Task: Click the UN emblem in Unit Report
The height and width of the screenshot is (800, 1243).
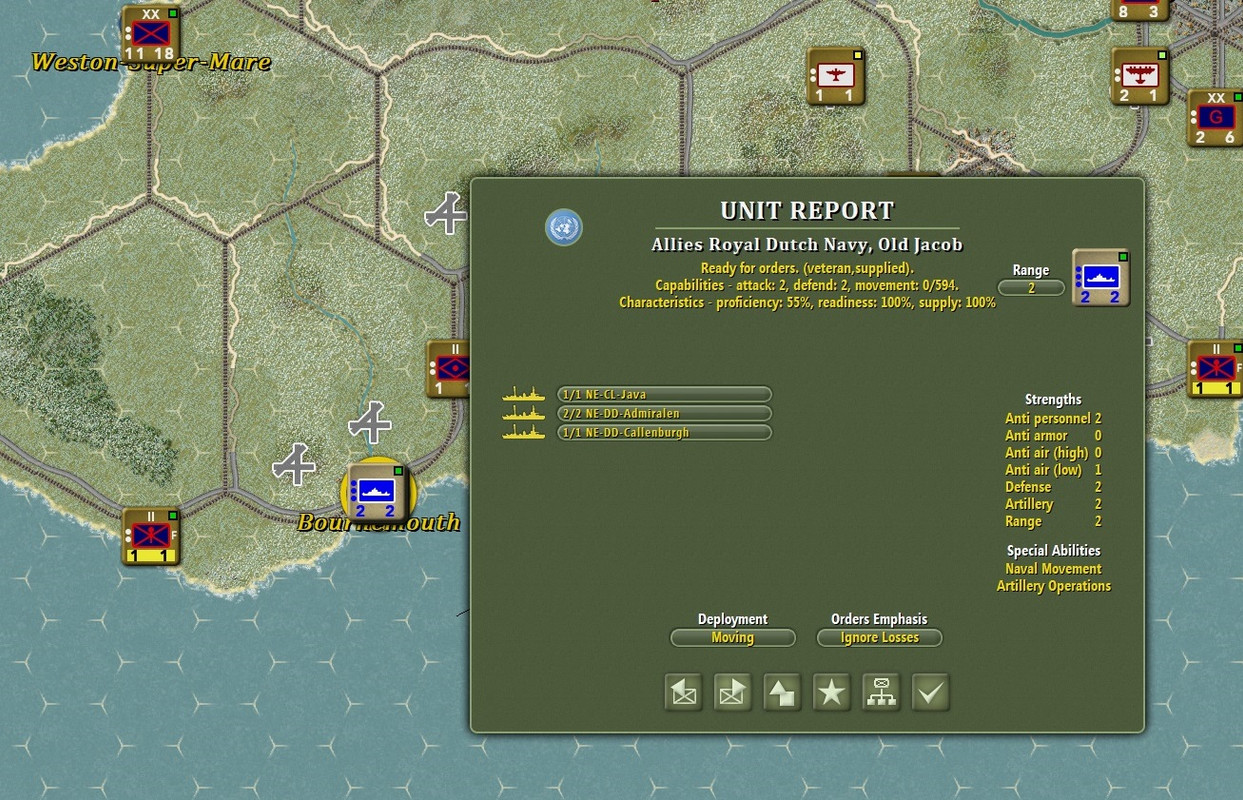Action: click(x=564, y=228)
